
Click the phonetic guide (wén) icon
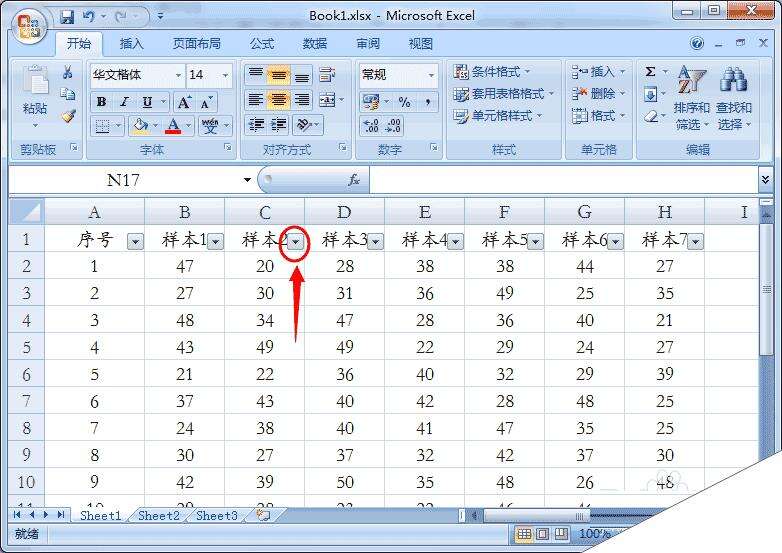[x=210, y=126]
